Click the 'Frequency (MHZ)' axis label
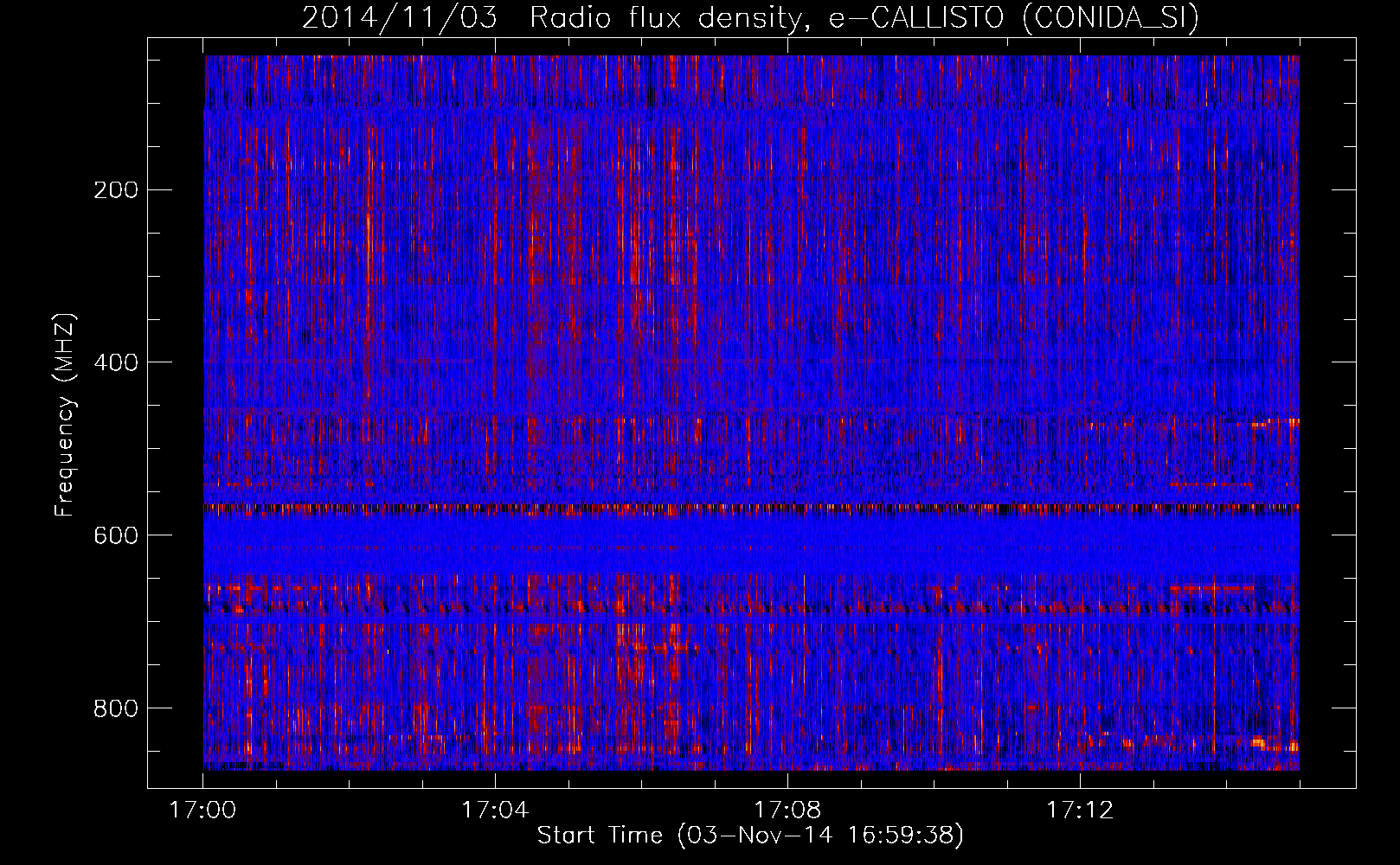The height and width of the screenshot is (865, 1400). pos(65,415)
